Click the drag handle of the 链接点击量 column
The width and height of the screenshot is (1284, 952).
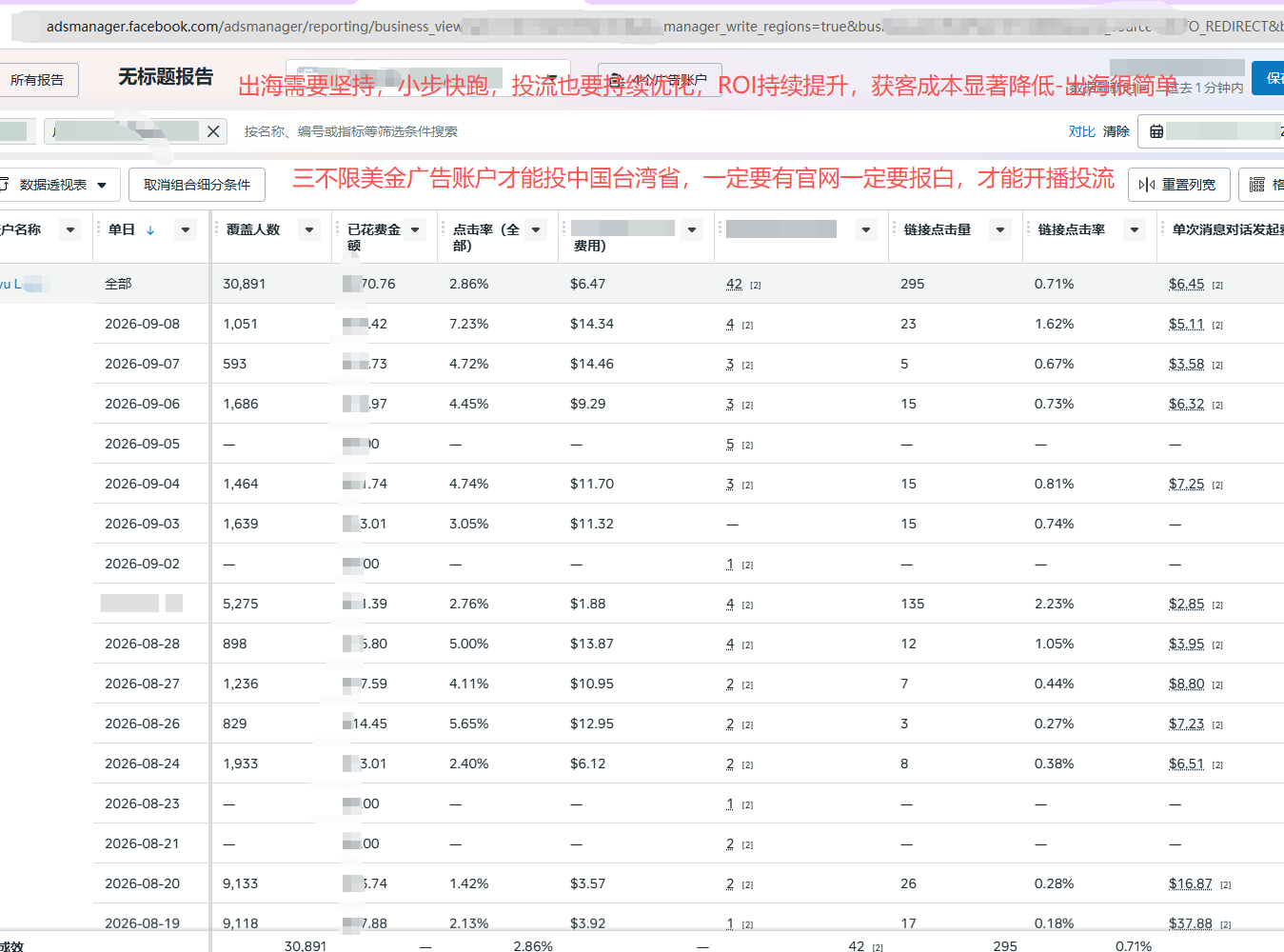pyautogui.click(x=896, y=229)
